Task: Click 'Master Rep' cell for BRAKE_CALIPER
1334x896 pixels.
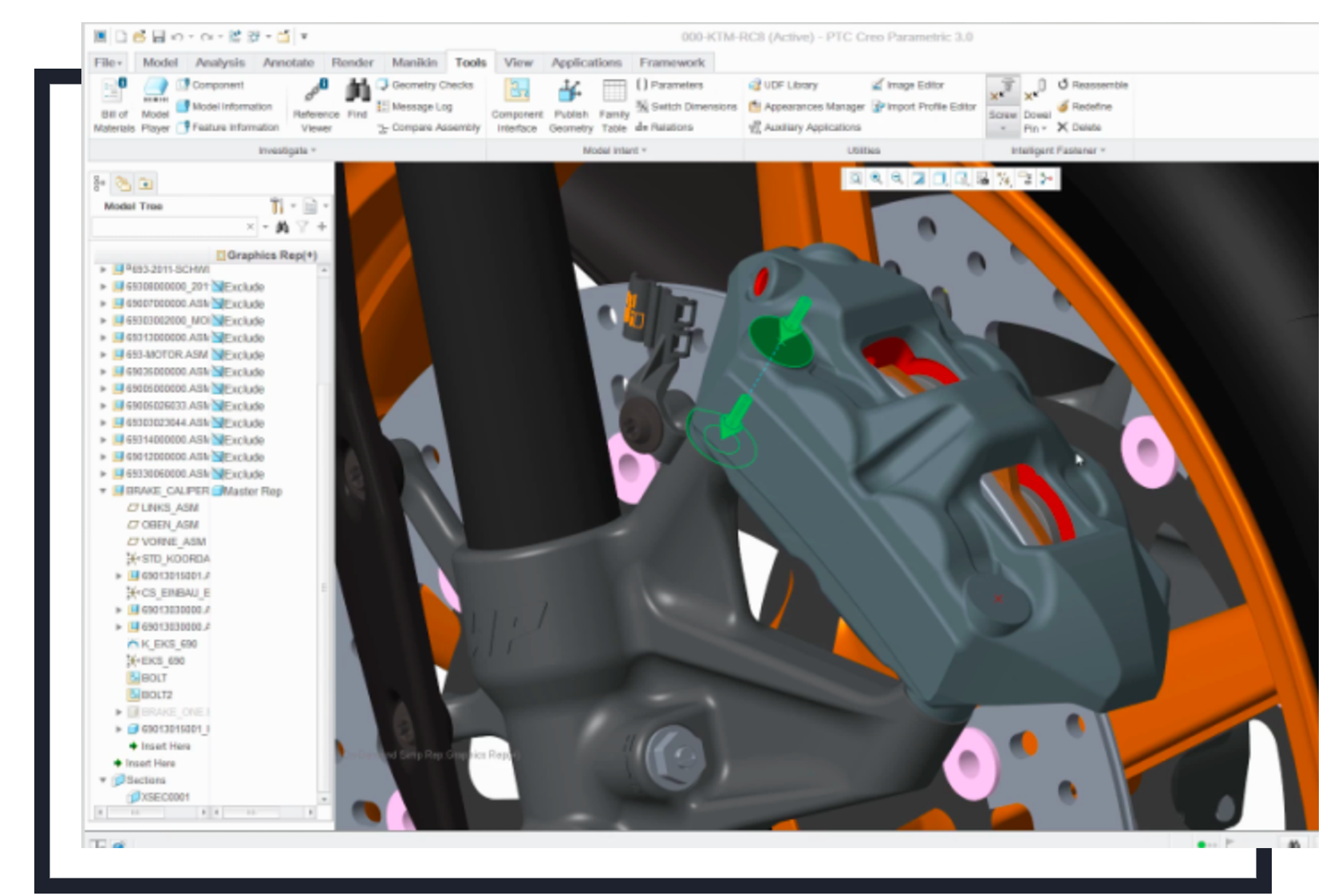Action: [247, 491]
